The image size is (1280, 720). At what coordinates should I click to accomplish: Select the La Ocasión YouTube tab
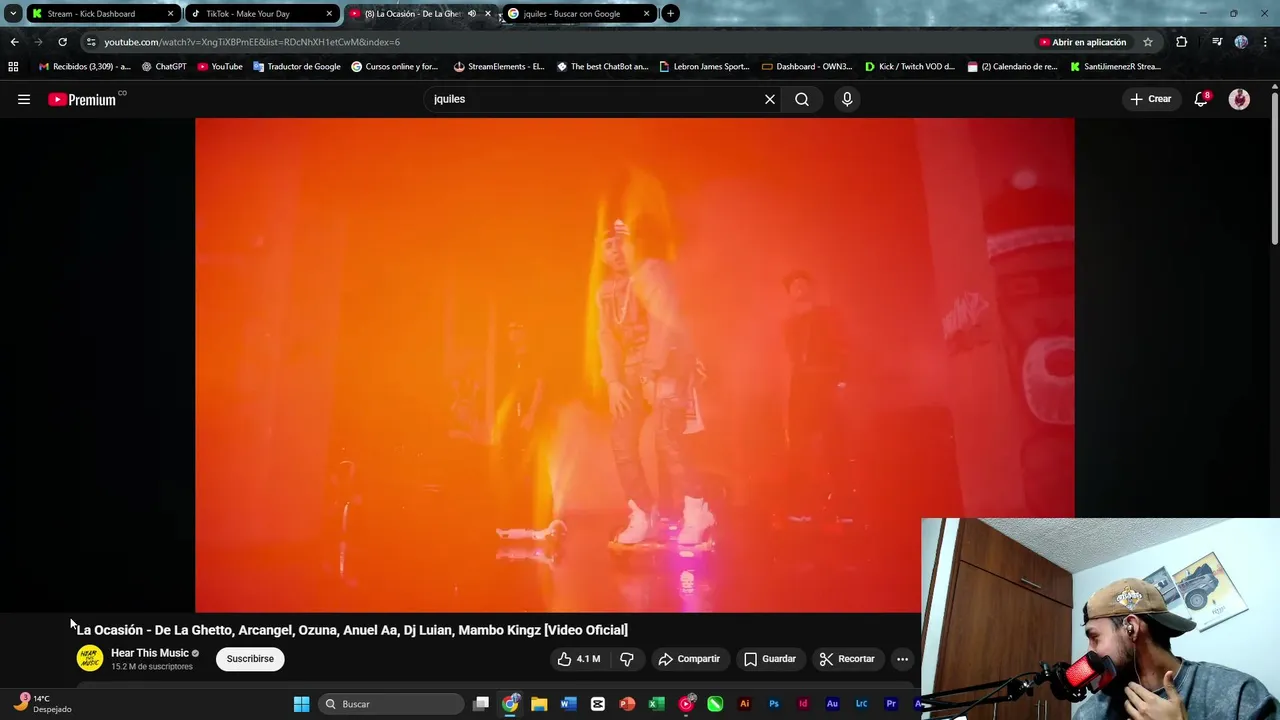pos(412,14)
